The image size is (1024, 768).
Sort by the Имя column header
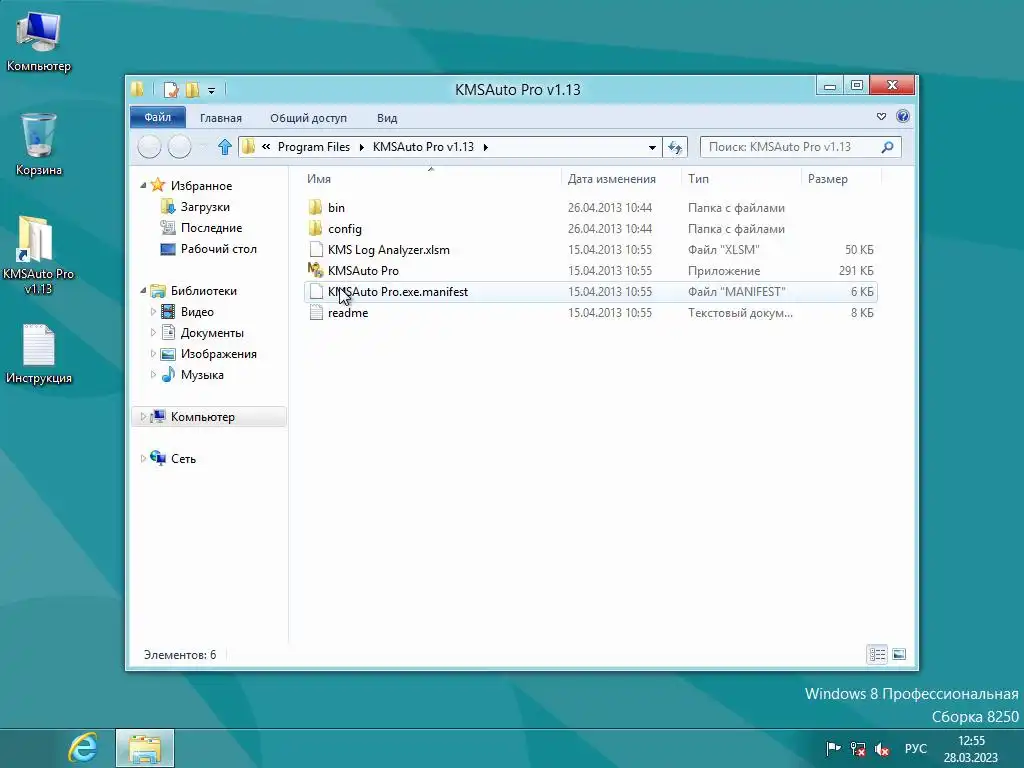tap(319, 179)
